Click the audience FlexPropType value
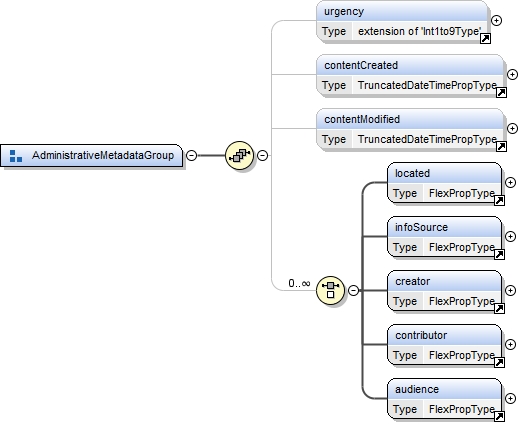Viewport: 520px width, 424px height. click(x=462, y=409)
